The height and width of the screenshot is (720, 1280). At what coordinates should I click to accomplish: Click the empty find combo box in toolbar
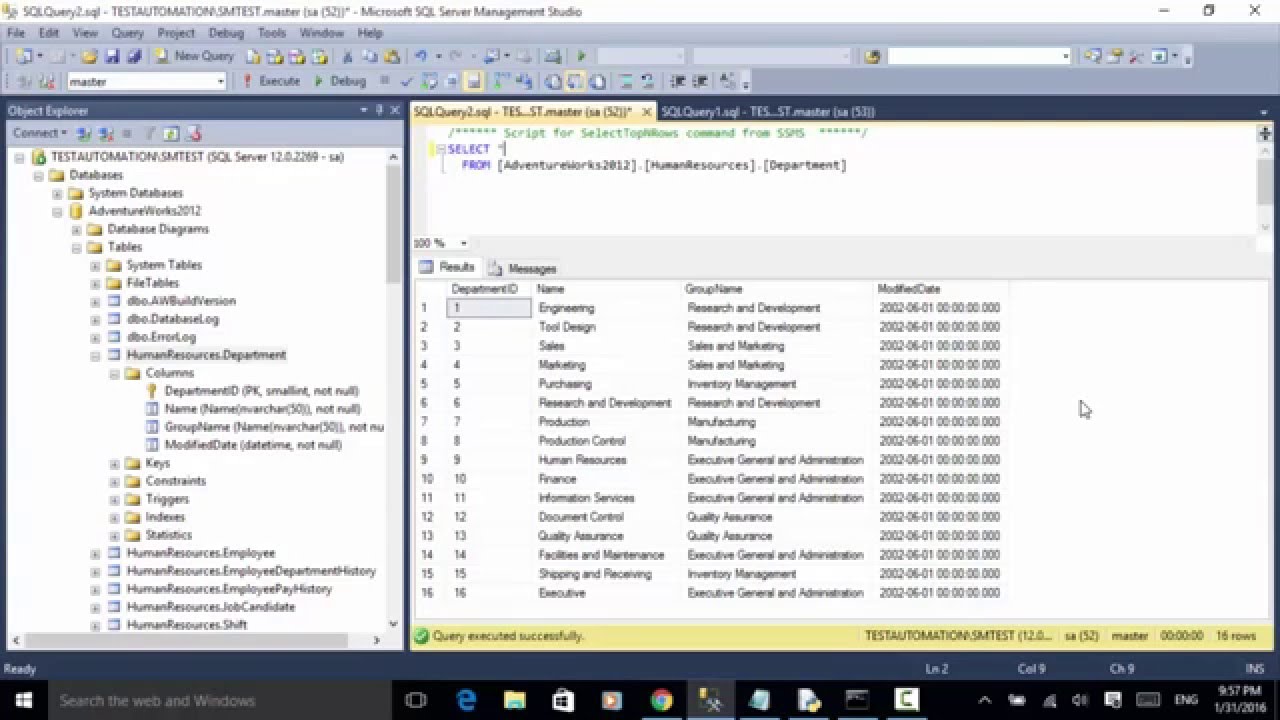pyautogui.click(x=979, y=57)
